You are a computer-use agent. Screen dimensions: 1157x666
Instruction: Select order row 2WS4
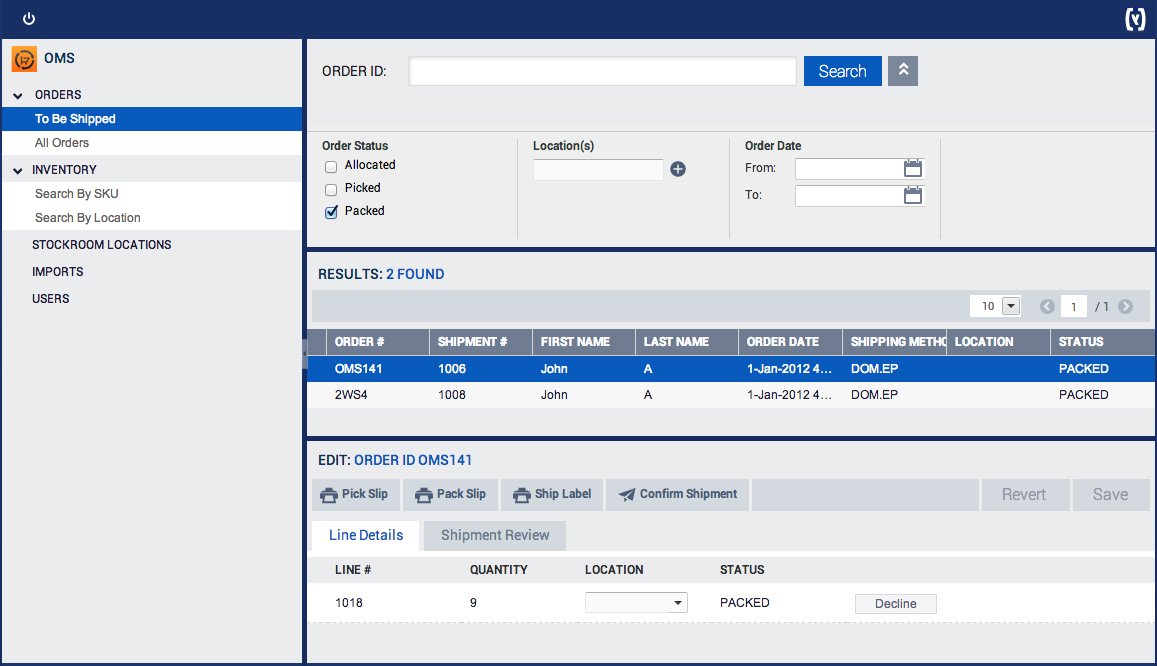[x=731, y=395]
